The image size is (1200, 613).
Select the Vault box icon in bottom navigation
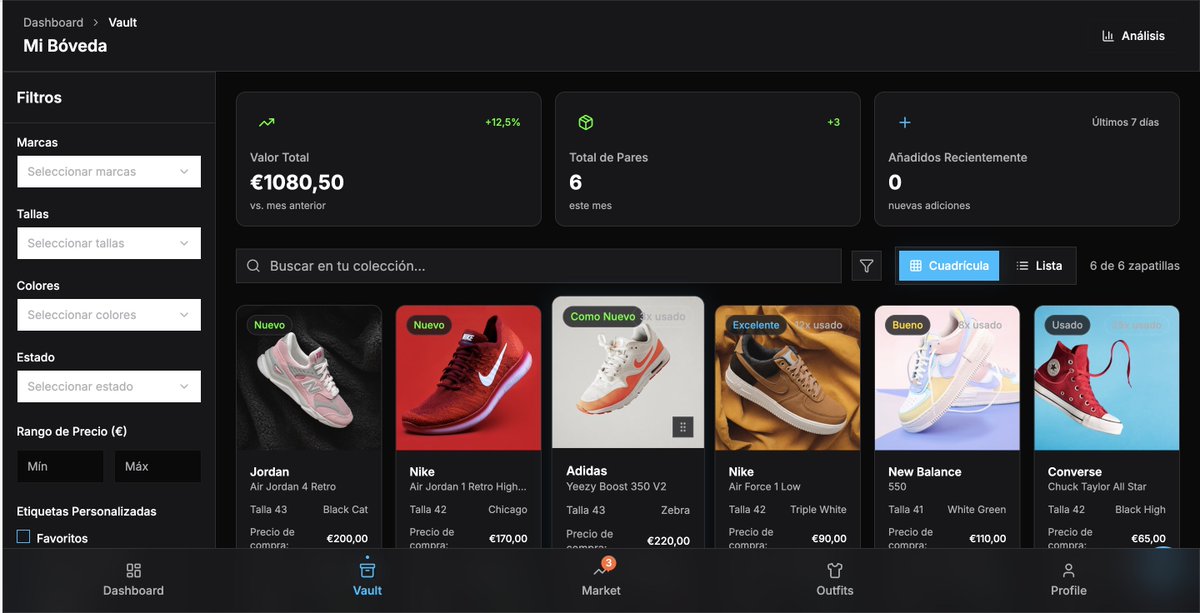pyautogui.click(x=367, y=570)
